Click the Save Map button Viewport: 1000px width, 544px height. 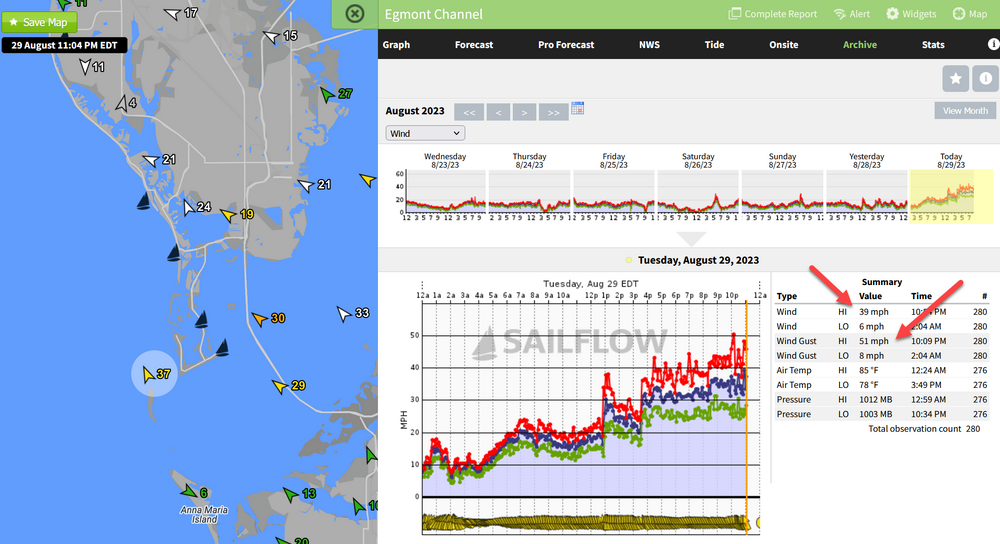pos(39,22)
